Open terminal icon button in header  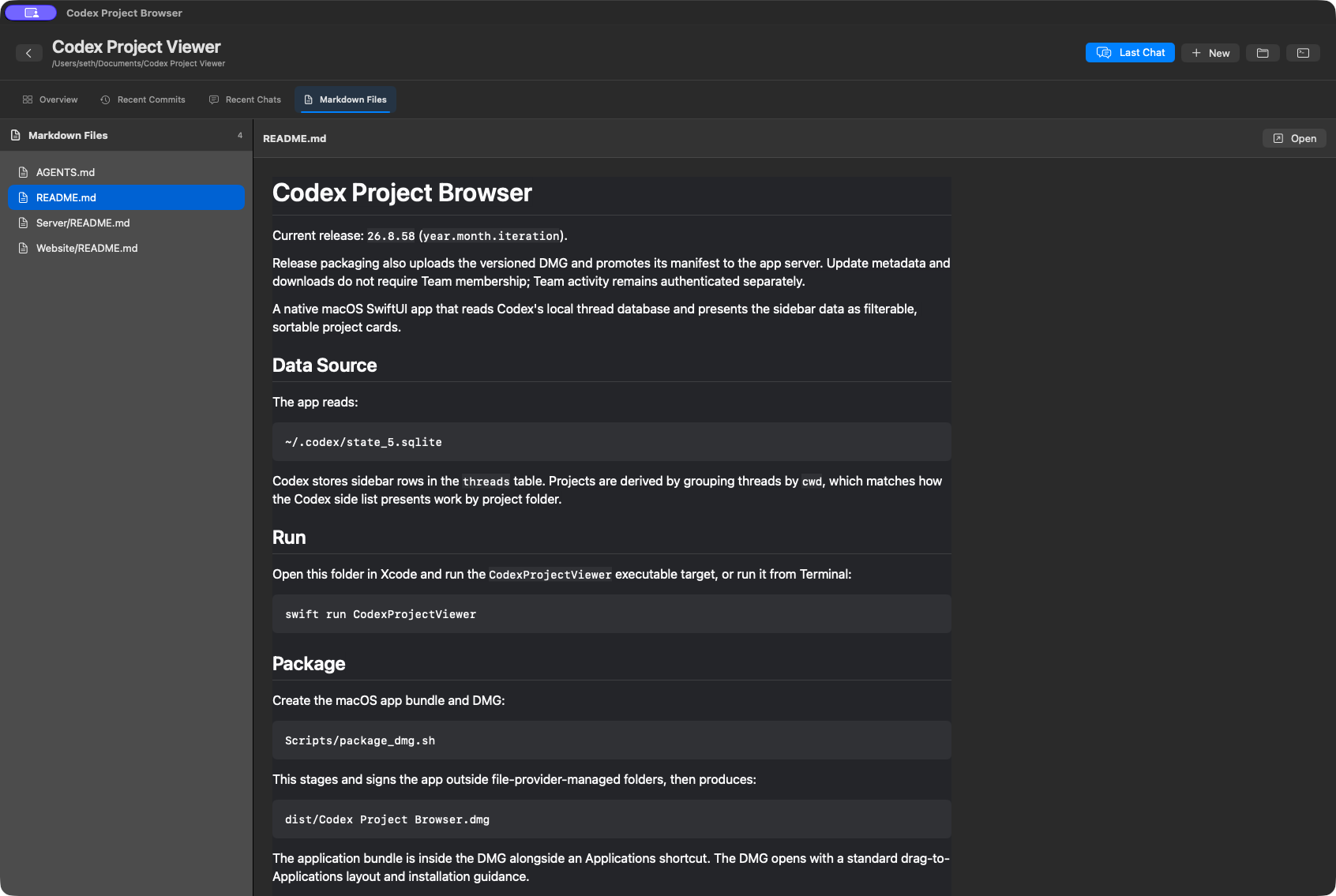coord(1303,53)
